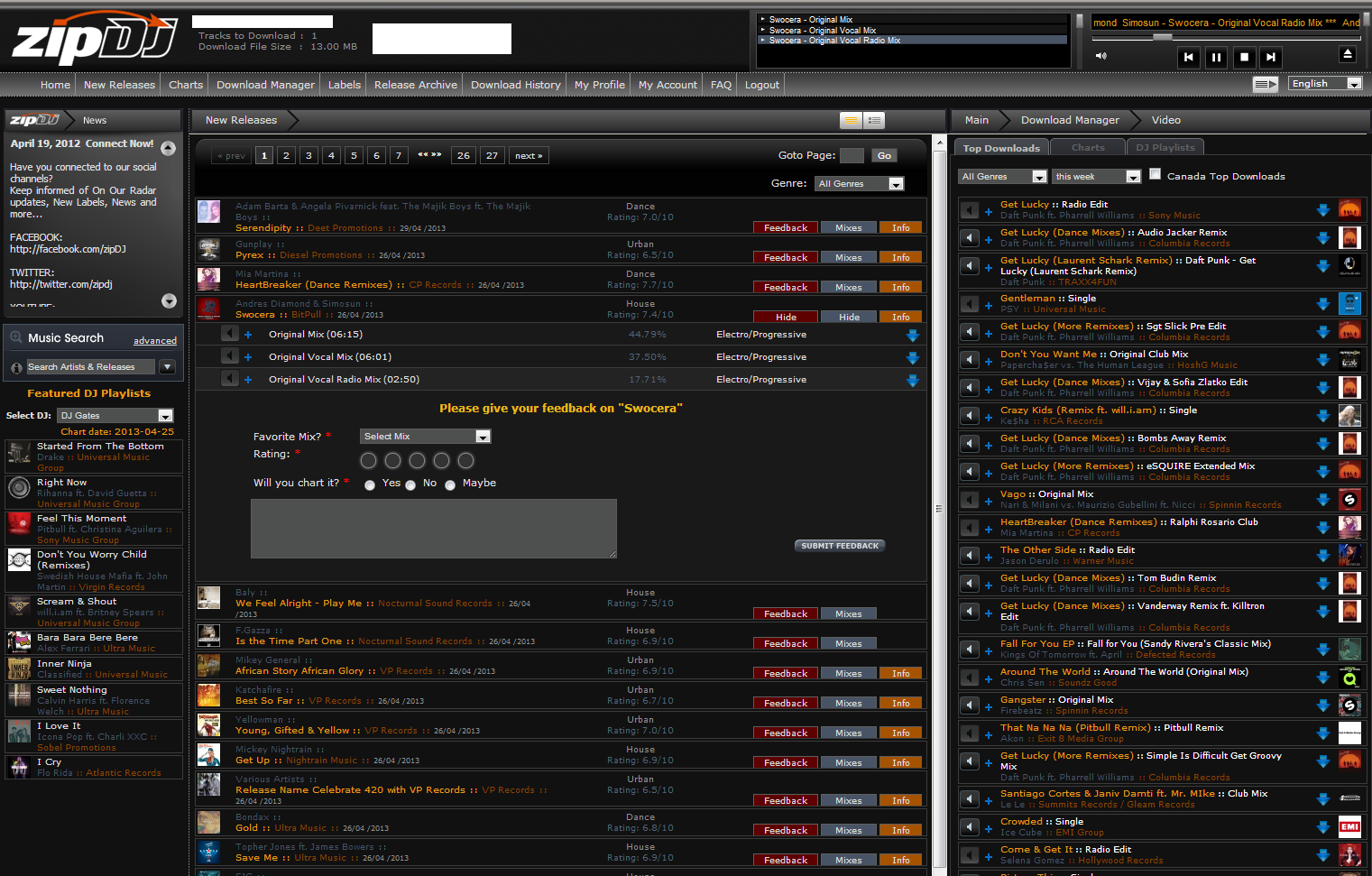Toggle the playlist panel icon beside English
Image resolution: width=1372 pixels, height=876 pixels.
tap(1266, 84)
